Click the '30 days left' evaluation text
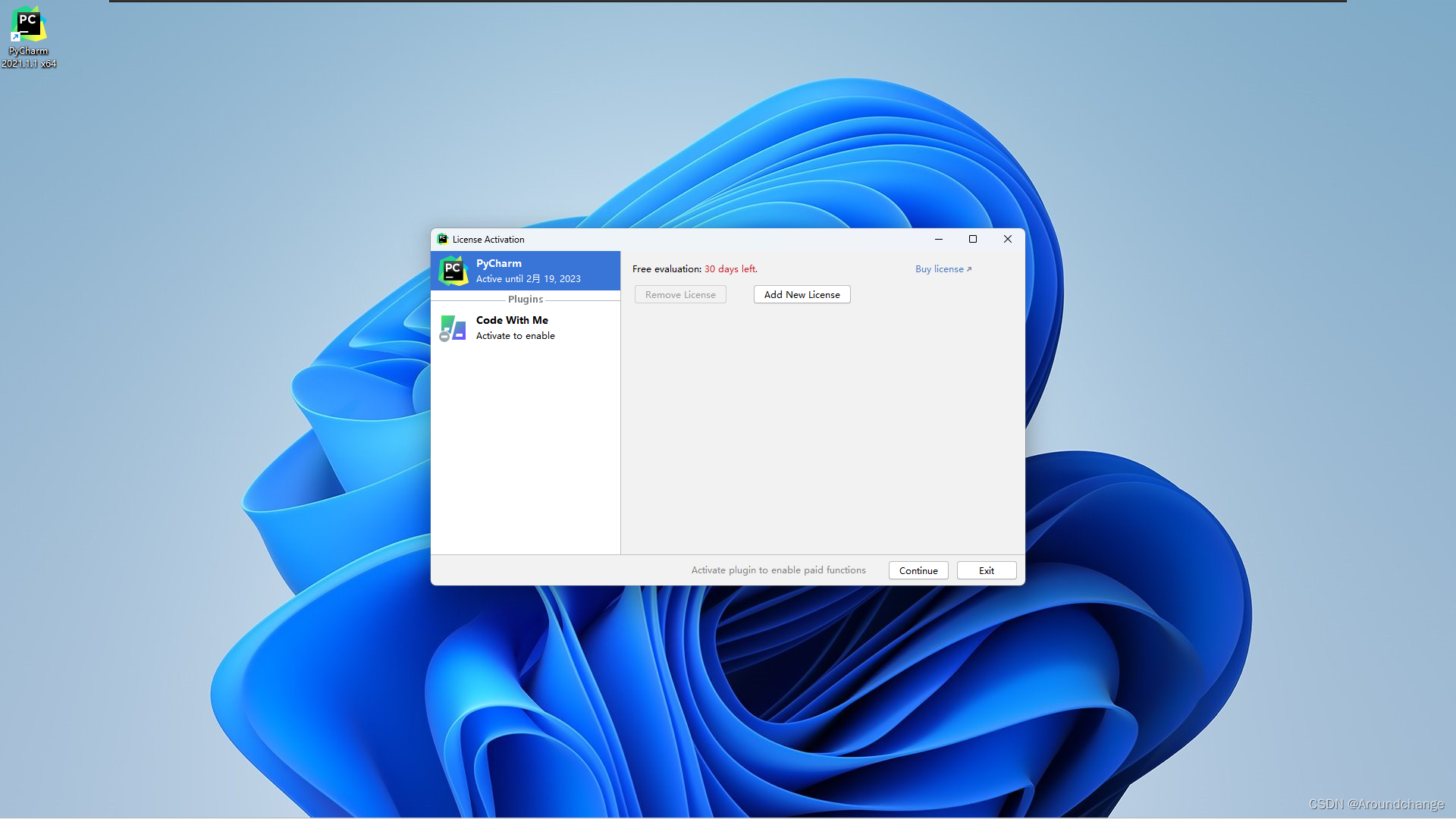Viewport: 1456px width, 819px height. click(730, 269)
